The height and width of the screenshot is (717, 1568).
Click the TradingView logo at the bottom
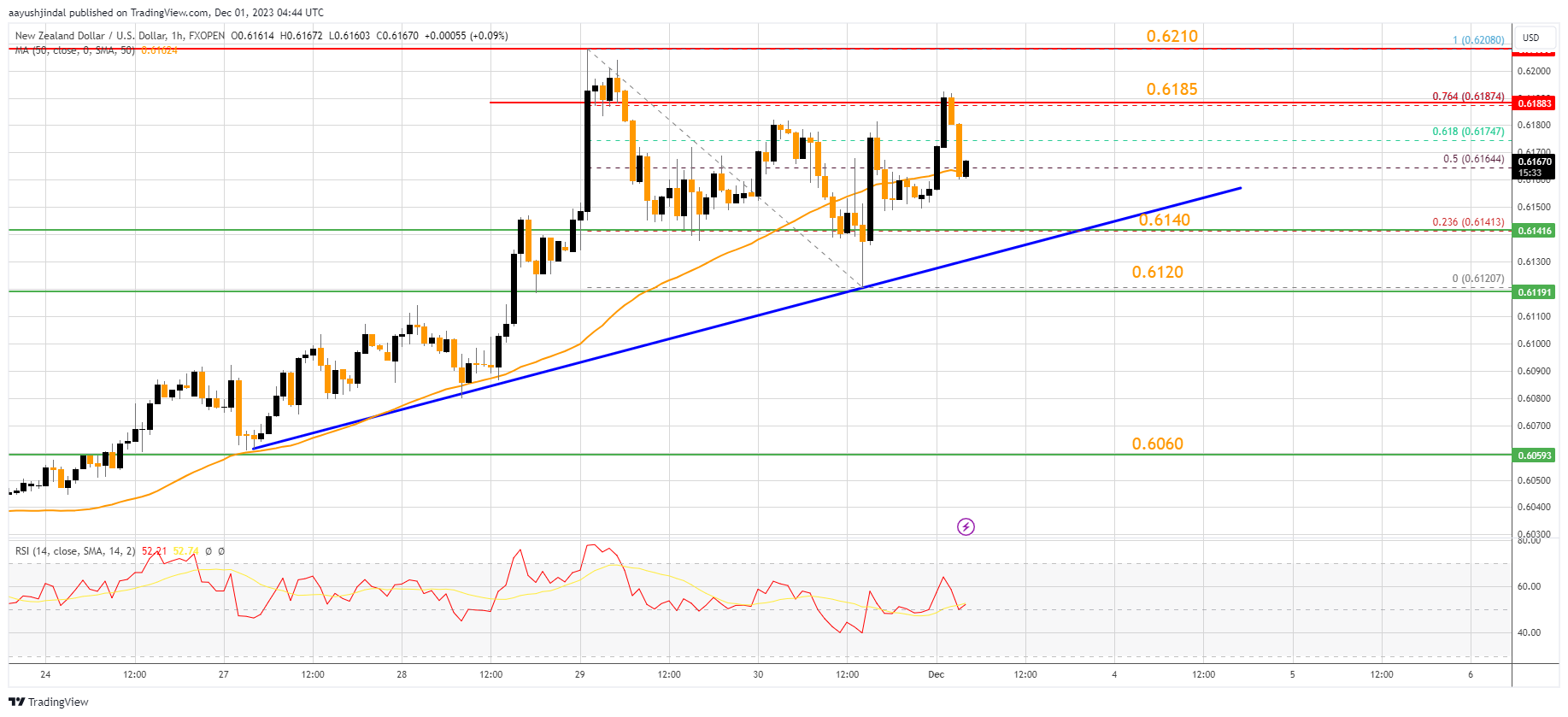coord(49,702)
